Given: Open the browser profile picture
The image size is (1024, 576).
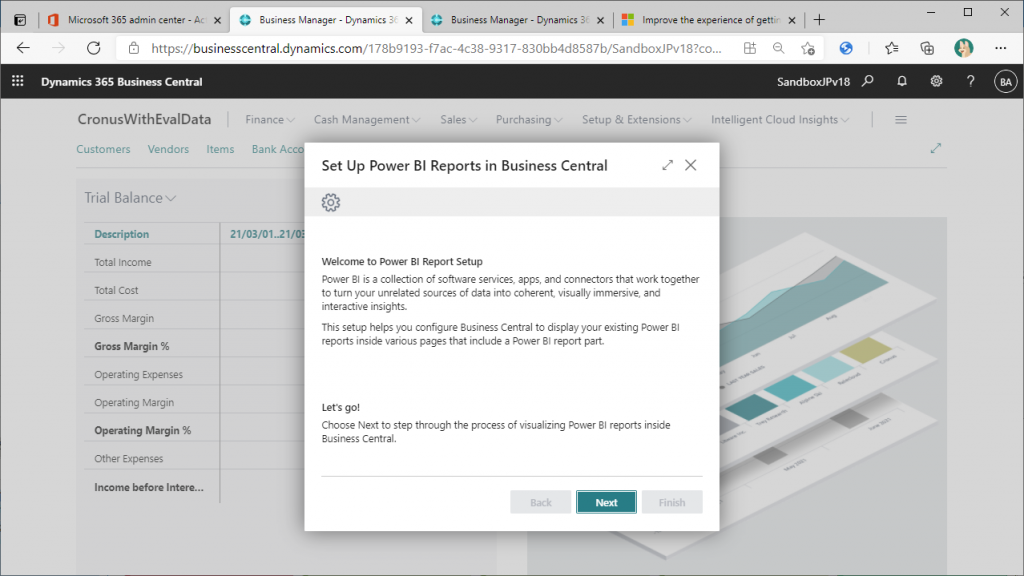Looking at the screenshot, I should [x=963, y=48].
